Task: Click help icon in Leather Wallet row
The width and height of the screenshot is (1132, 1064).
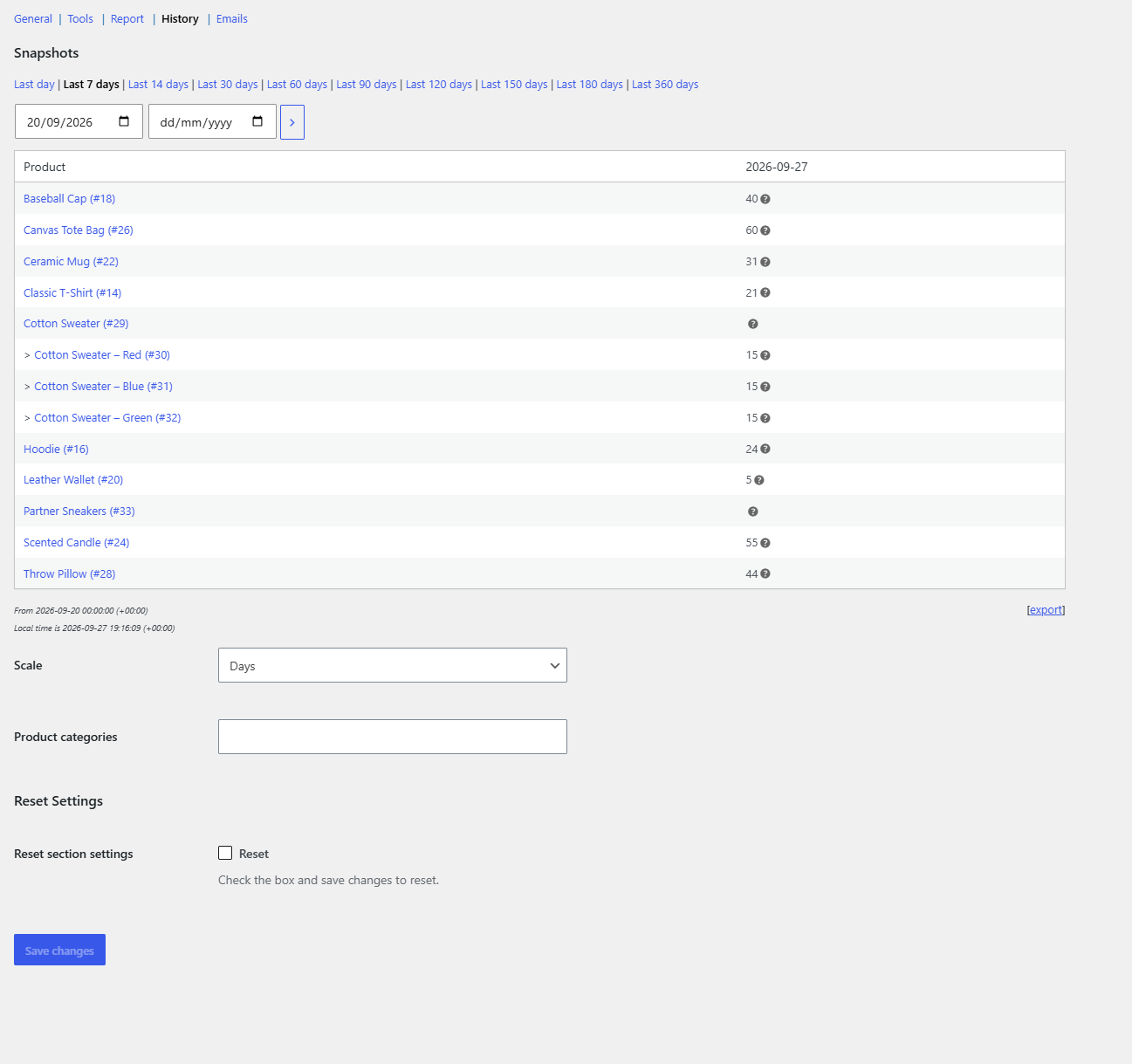Action: [x=759, y=480]
